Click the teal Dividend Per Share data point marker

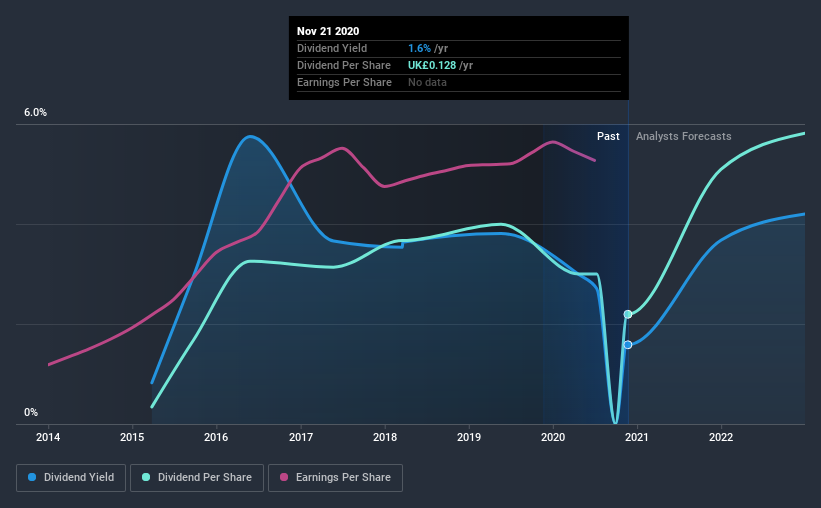tap(627, 314)
